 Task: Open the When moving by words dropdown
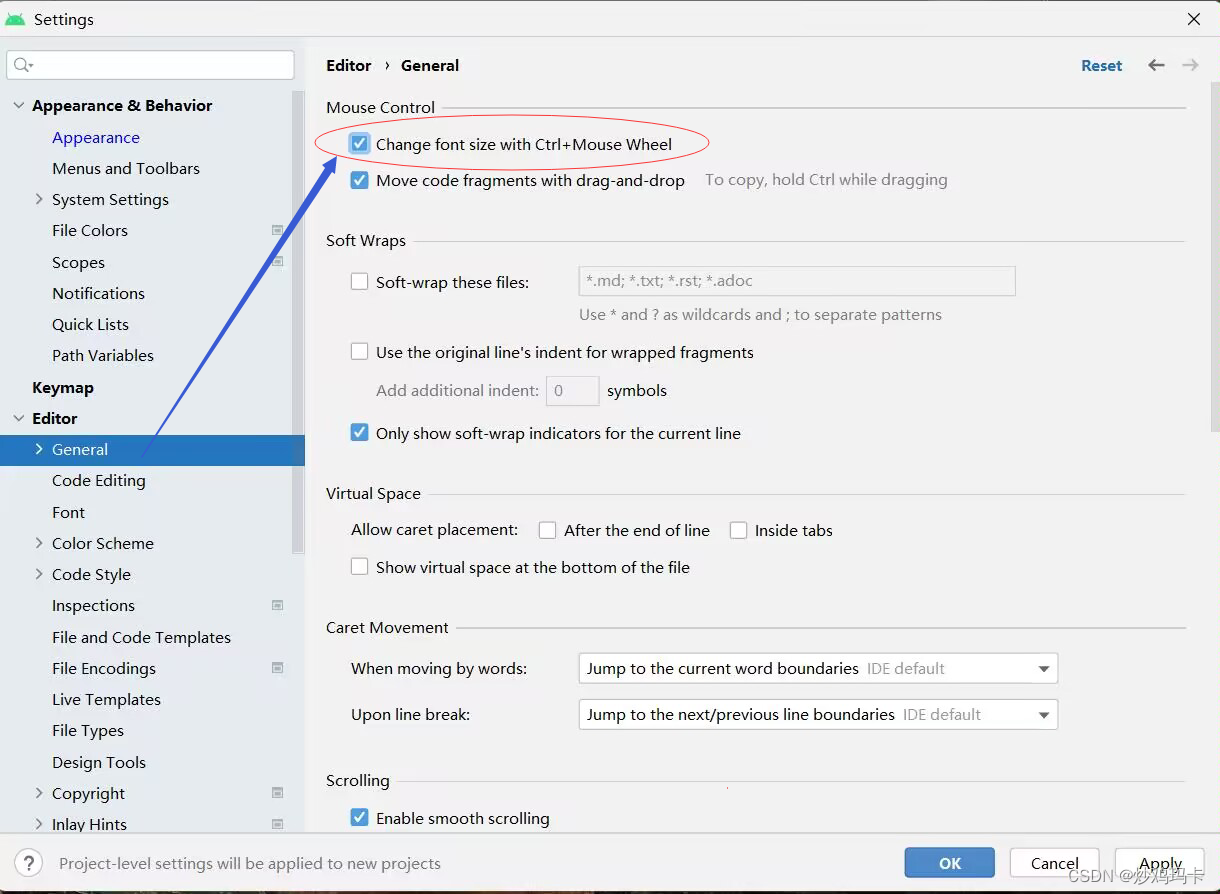[818, 668]
